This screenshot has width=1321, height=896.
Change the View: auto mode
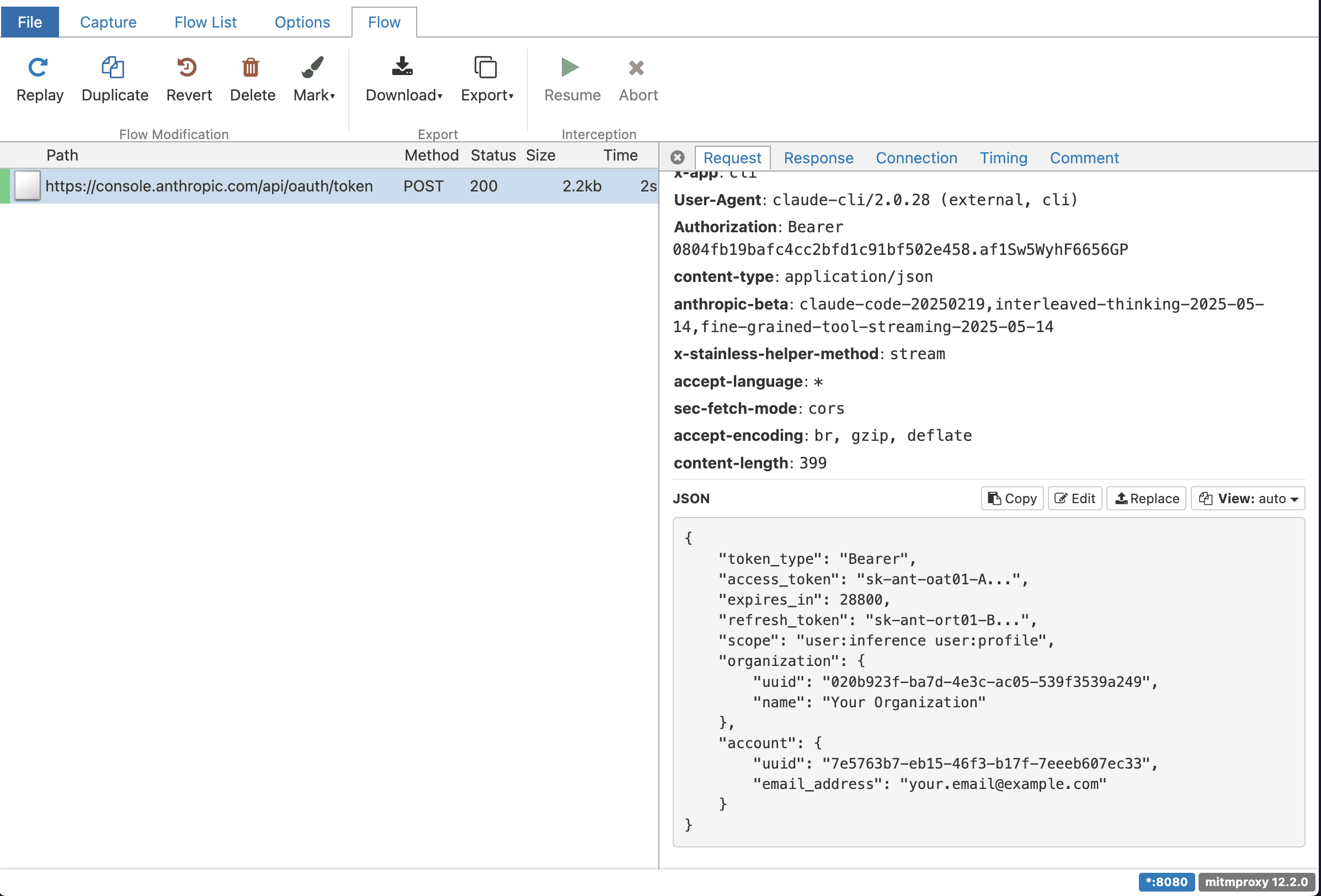[x=1248, y=498]
